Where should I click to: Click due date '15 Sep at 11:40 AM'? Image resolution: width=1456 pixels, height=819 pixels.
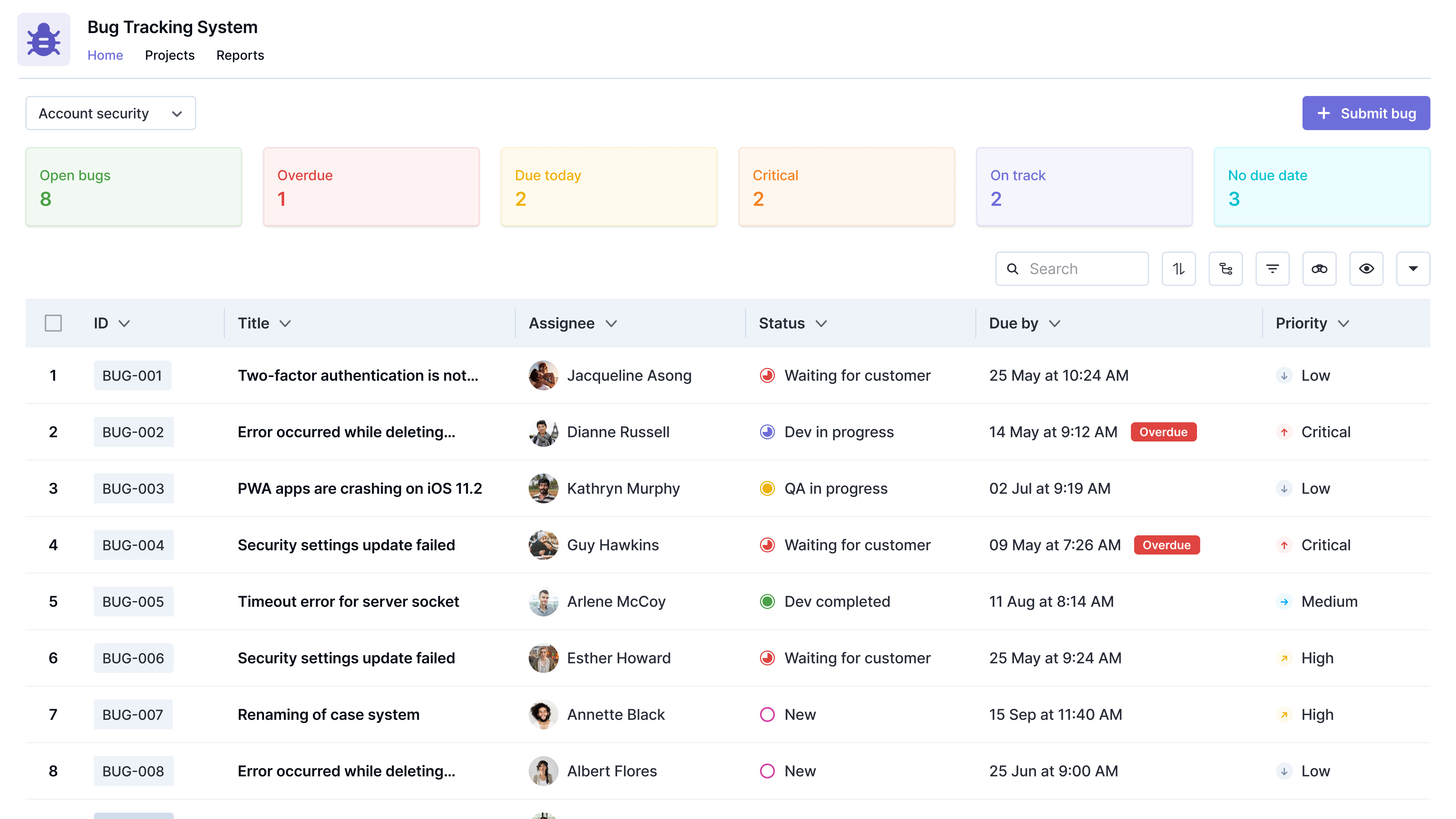tap(1055, 715)
